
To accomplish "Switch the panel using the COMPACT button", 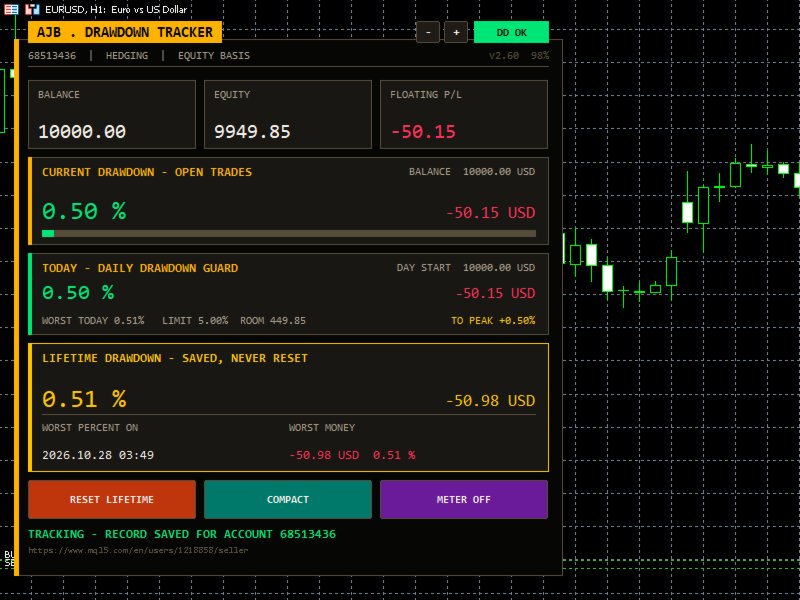I will 288,499.
